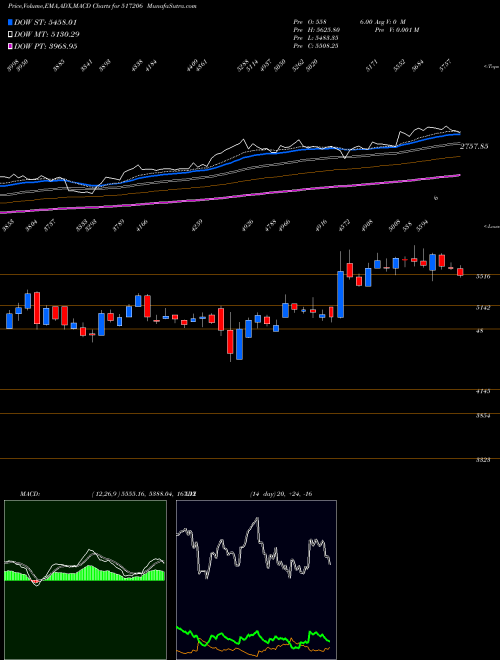Click the 4745 price level label
Viewport: 500px width, 660px height.
tap(483, 391)
